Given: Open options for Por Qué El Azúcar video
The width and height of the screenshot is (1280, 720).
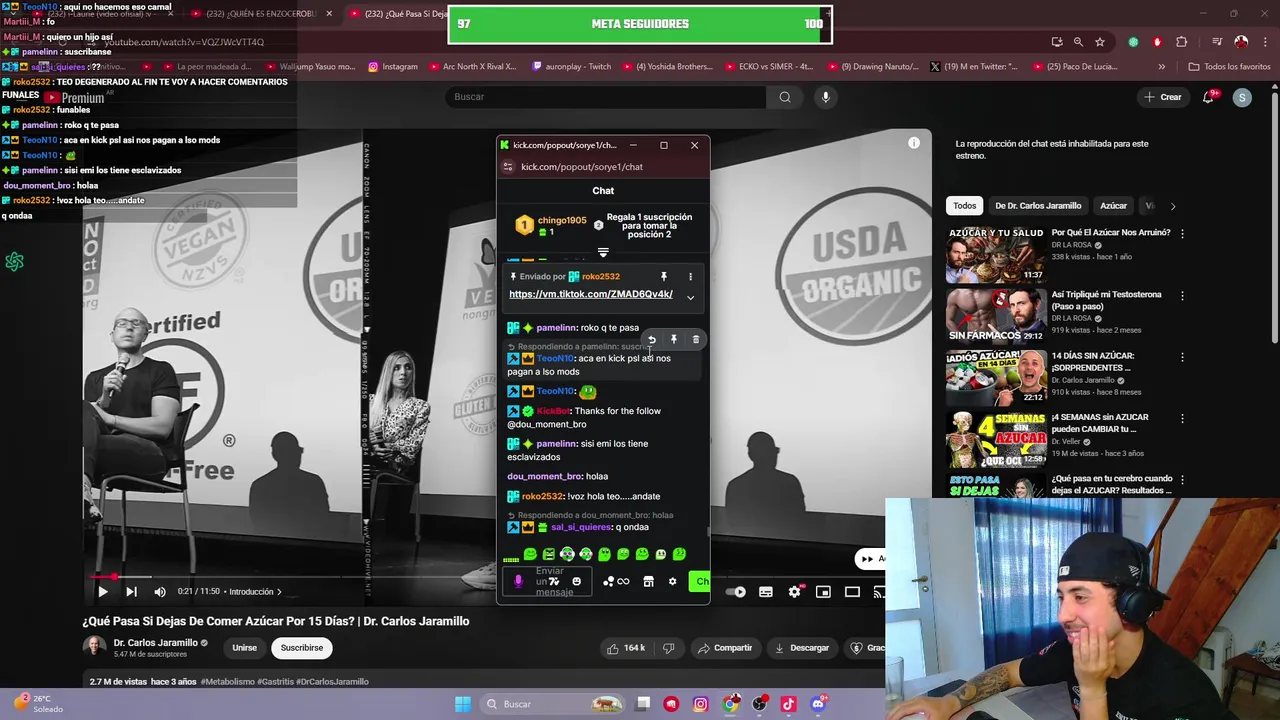Looking at the screenshot, I should click(1182, 233).
